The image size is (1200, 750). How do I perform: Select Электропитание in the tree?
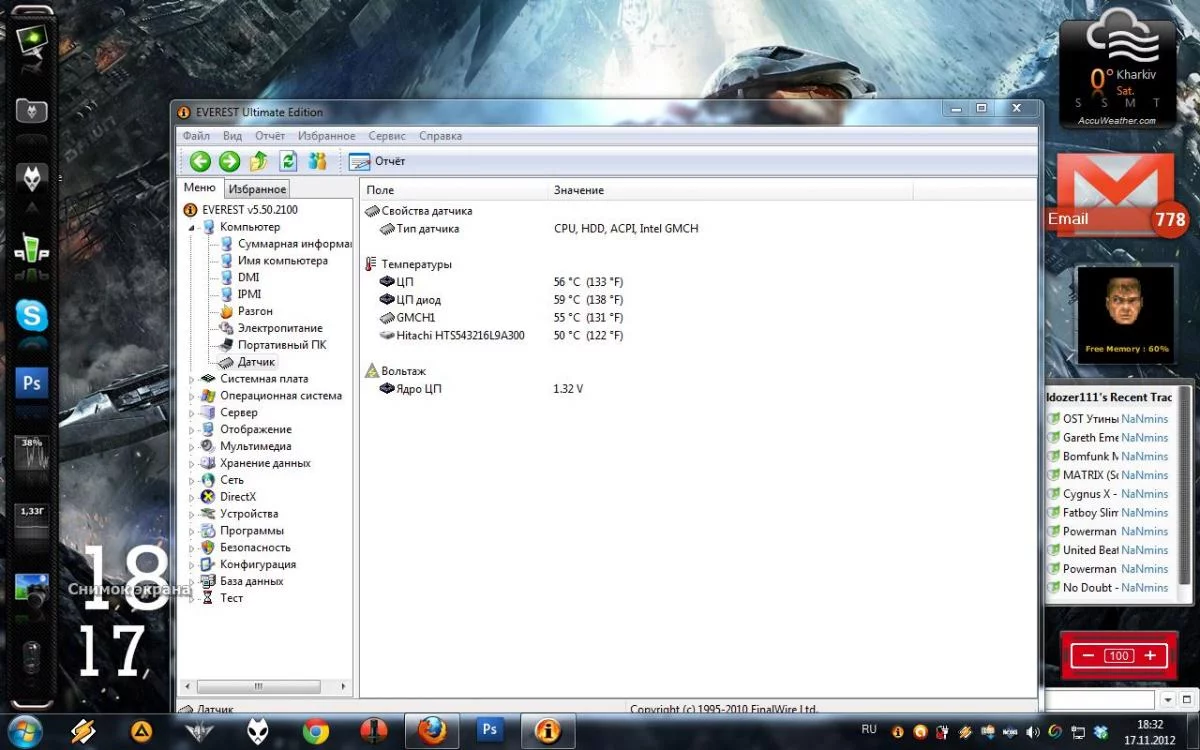[x=279, y=328]
